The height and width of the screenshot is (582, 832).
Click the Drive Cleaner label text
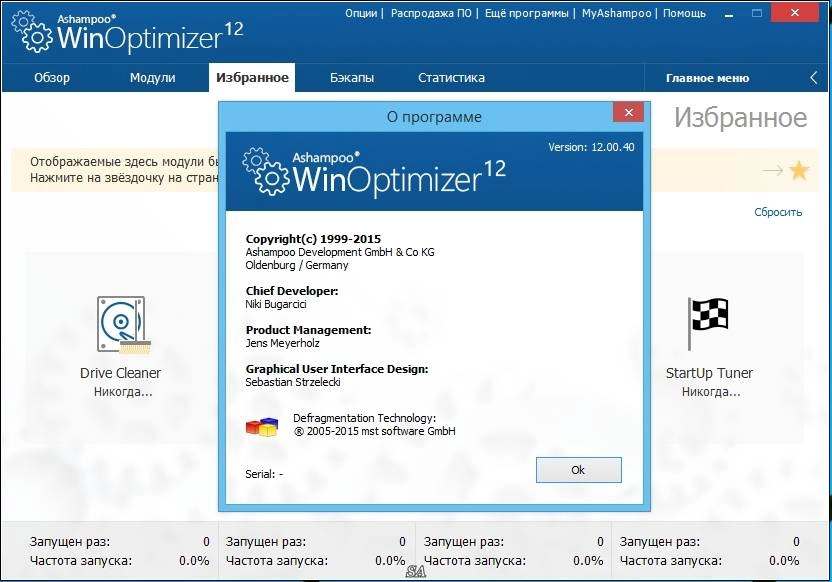pyautogui.click(x=120, y=373)
